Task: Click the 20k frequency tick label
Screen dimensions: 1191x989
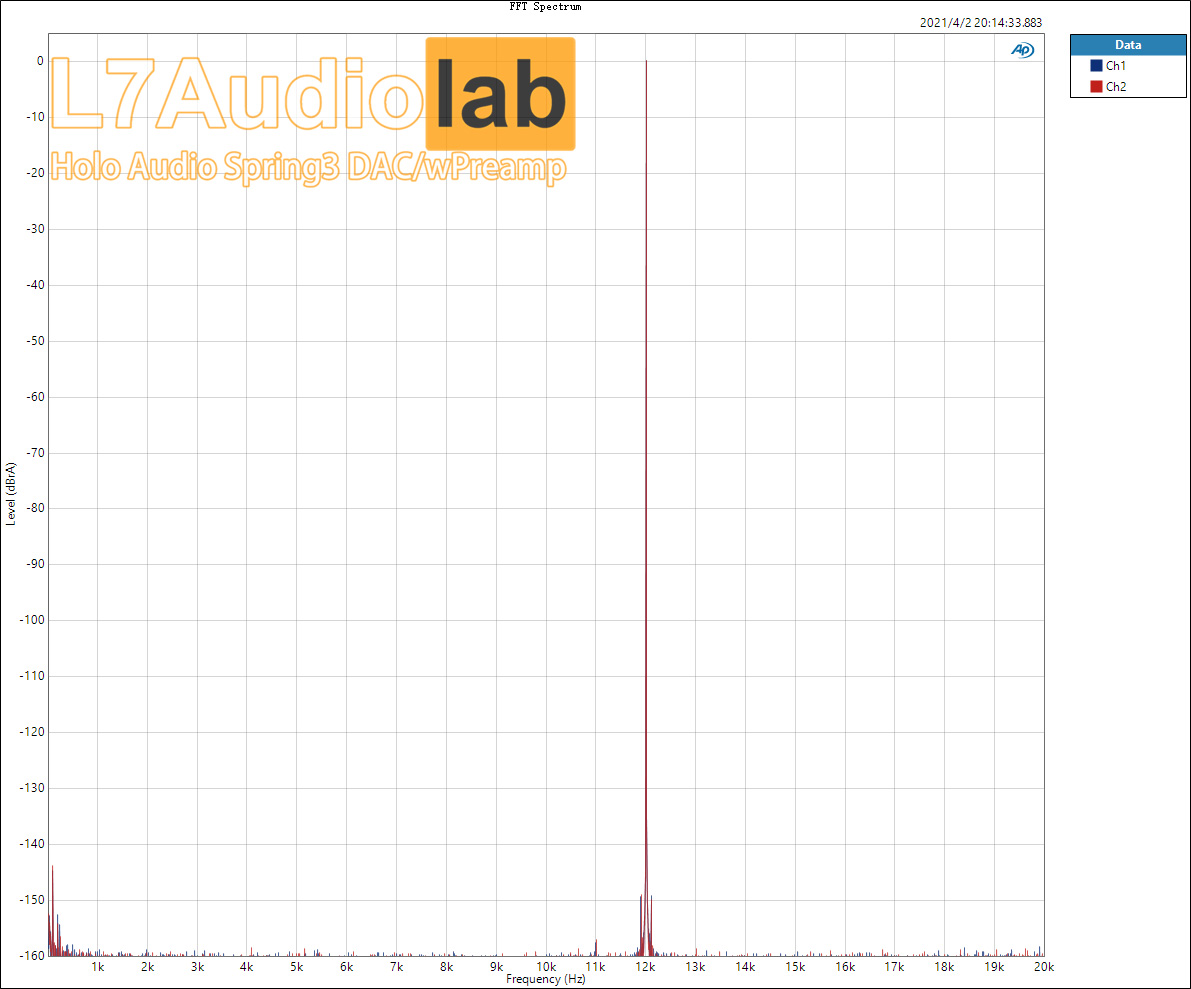Action: coord(1043,967)
